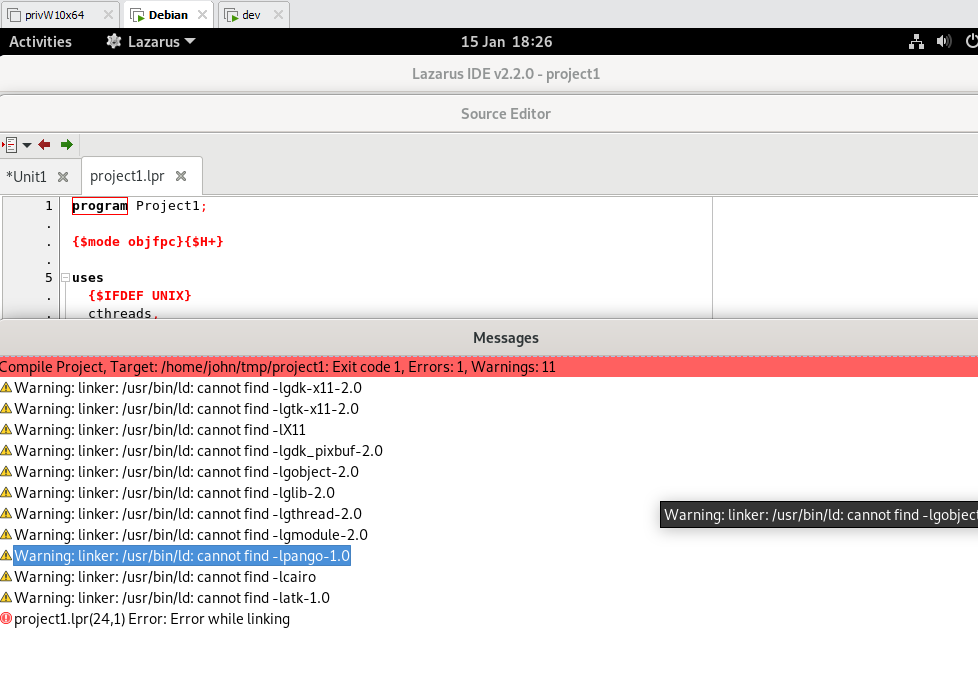This screenshot has width=978, height=693.
Task: Select the warning cannot find -lglib-2.0
Action: tap(175, 493)
